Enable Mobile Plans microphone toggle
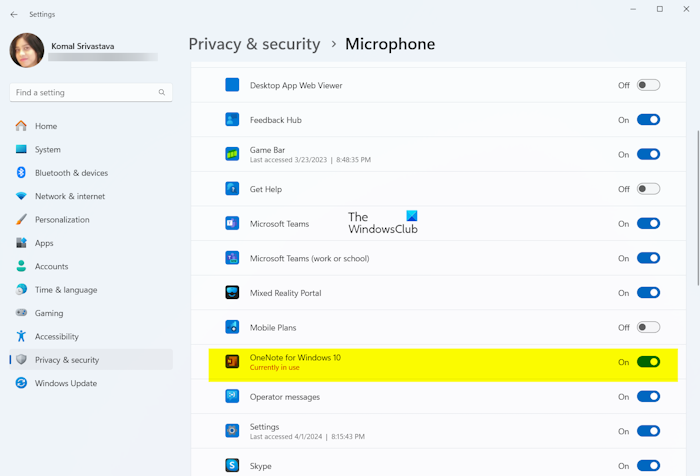This screenshot has height=476, width=700. (x=648, y=327)
